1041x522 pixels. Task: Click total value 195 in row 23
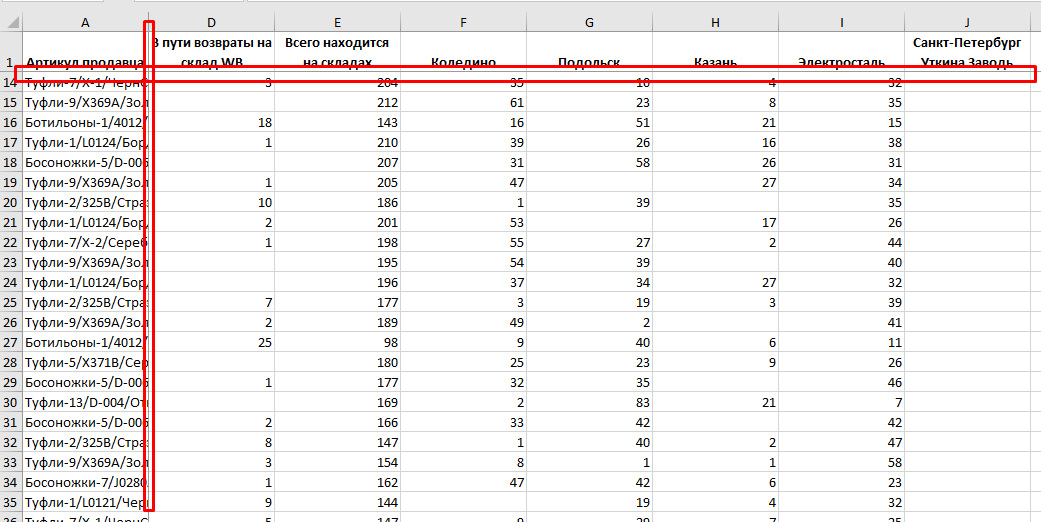[337, 262]
